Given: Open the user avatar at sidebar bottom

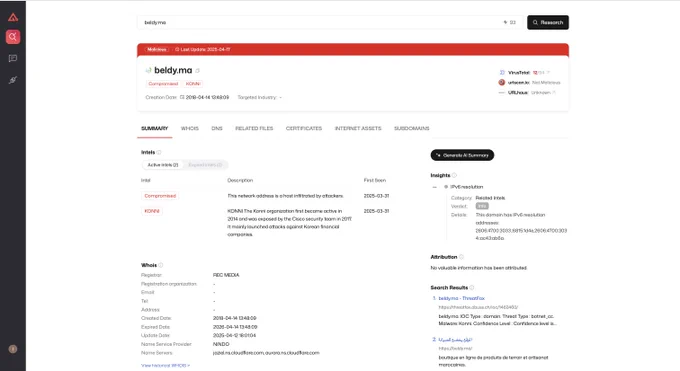Looking at the screenshot, I should [13, 349].
